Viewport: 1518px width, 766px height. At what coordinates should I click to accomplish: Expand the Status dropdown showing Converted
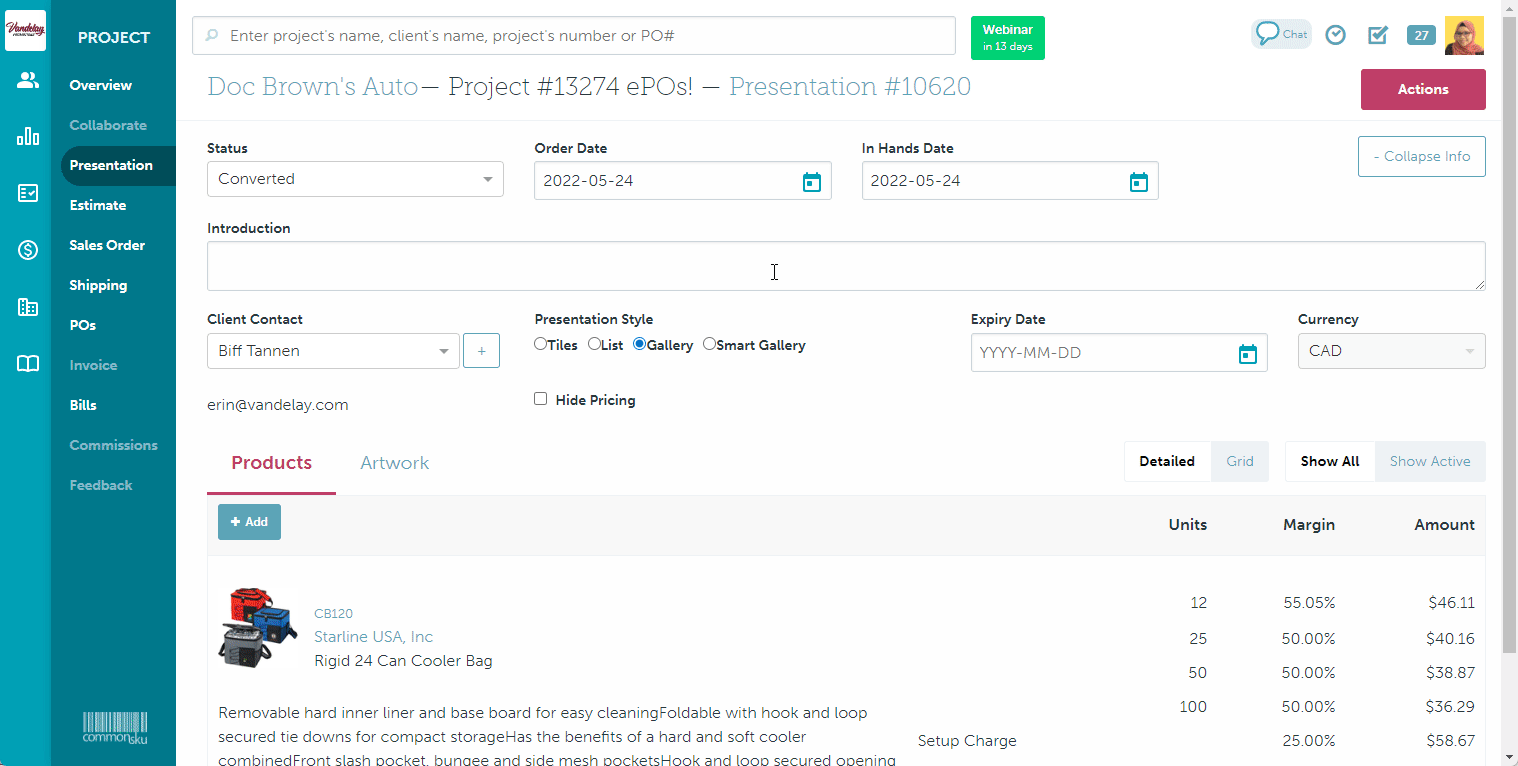click(355, 180)
